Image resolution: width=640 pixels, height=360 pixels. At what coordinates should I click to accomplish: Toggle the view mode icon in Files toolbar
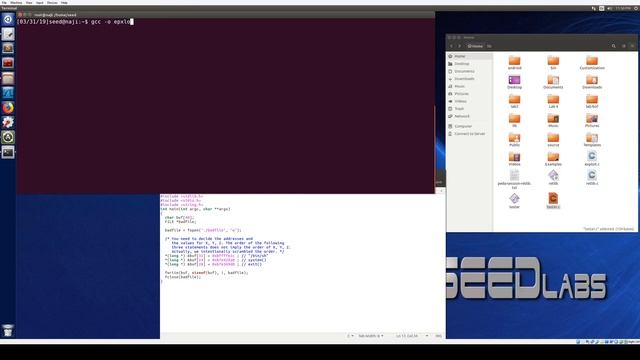624,46
